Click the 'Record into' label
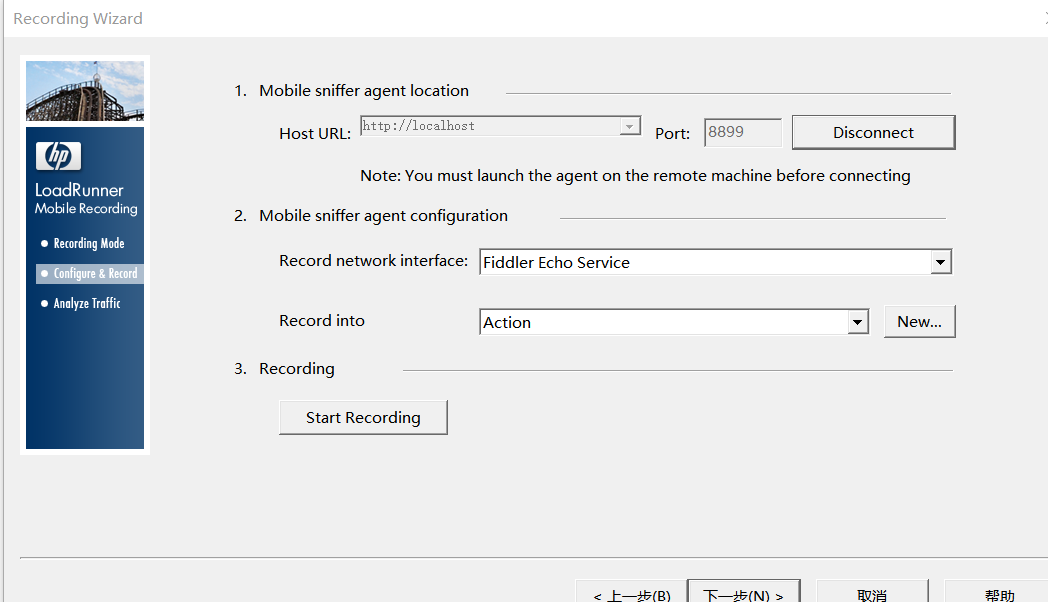Screen dimensions: 1048x602 pos(321,321)
